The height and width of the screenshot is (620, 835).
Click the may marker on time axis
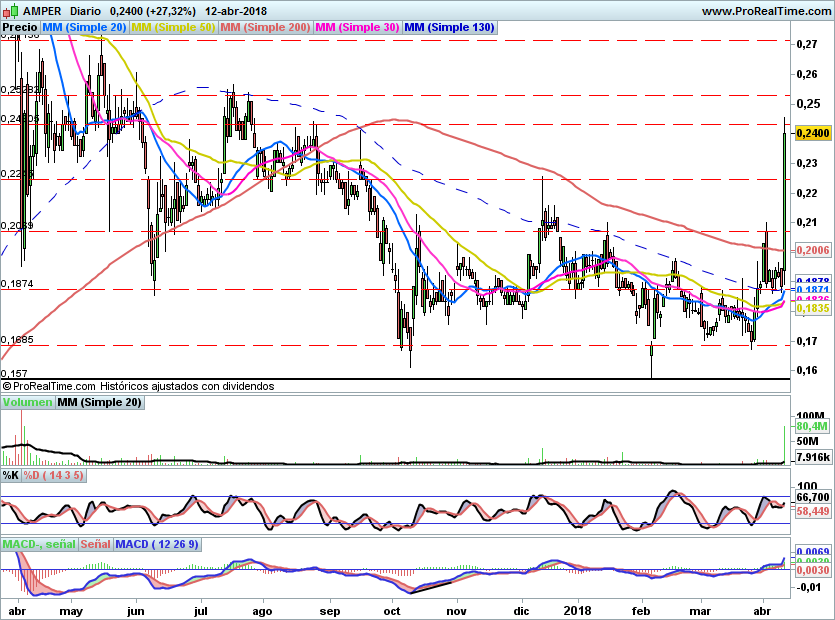(71, 611)
